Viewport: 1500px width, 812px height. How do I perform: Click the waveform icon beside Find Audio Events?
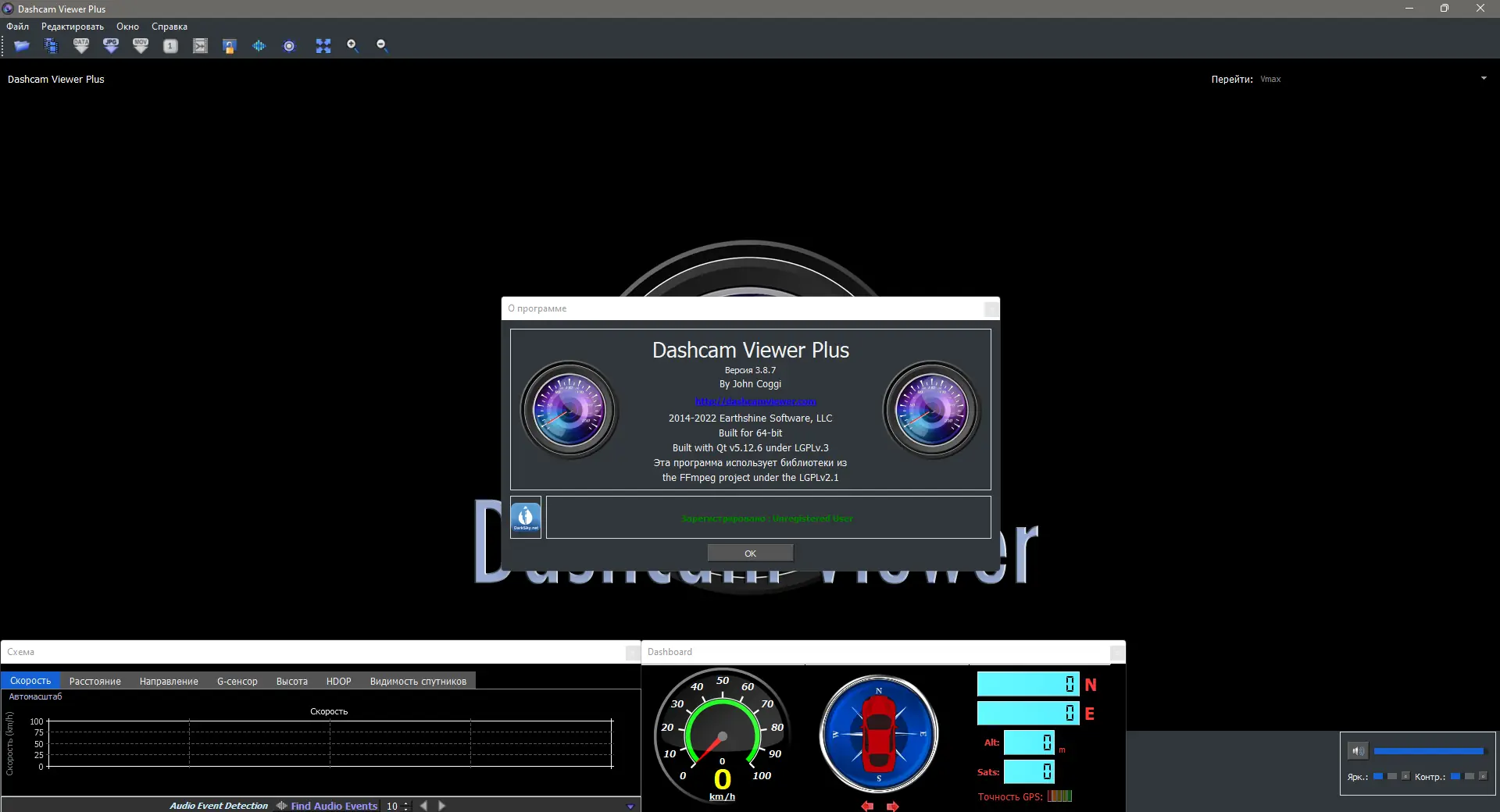pyautogui.click(x=281, y=806)
